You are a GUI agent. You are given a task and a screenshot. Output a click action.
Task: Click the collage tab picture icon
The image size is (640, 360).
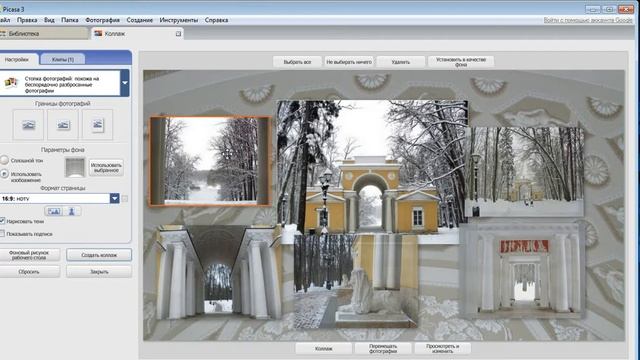(98, 33)
